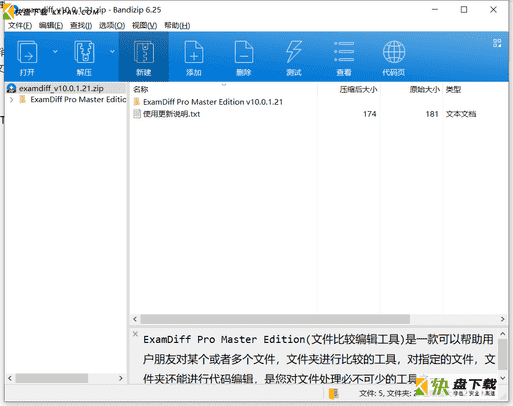Viewport: 513px width, 406px height.
Task: Click the Extract (解压) toolbar icon
Action: pos(84,52)
